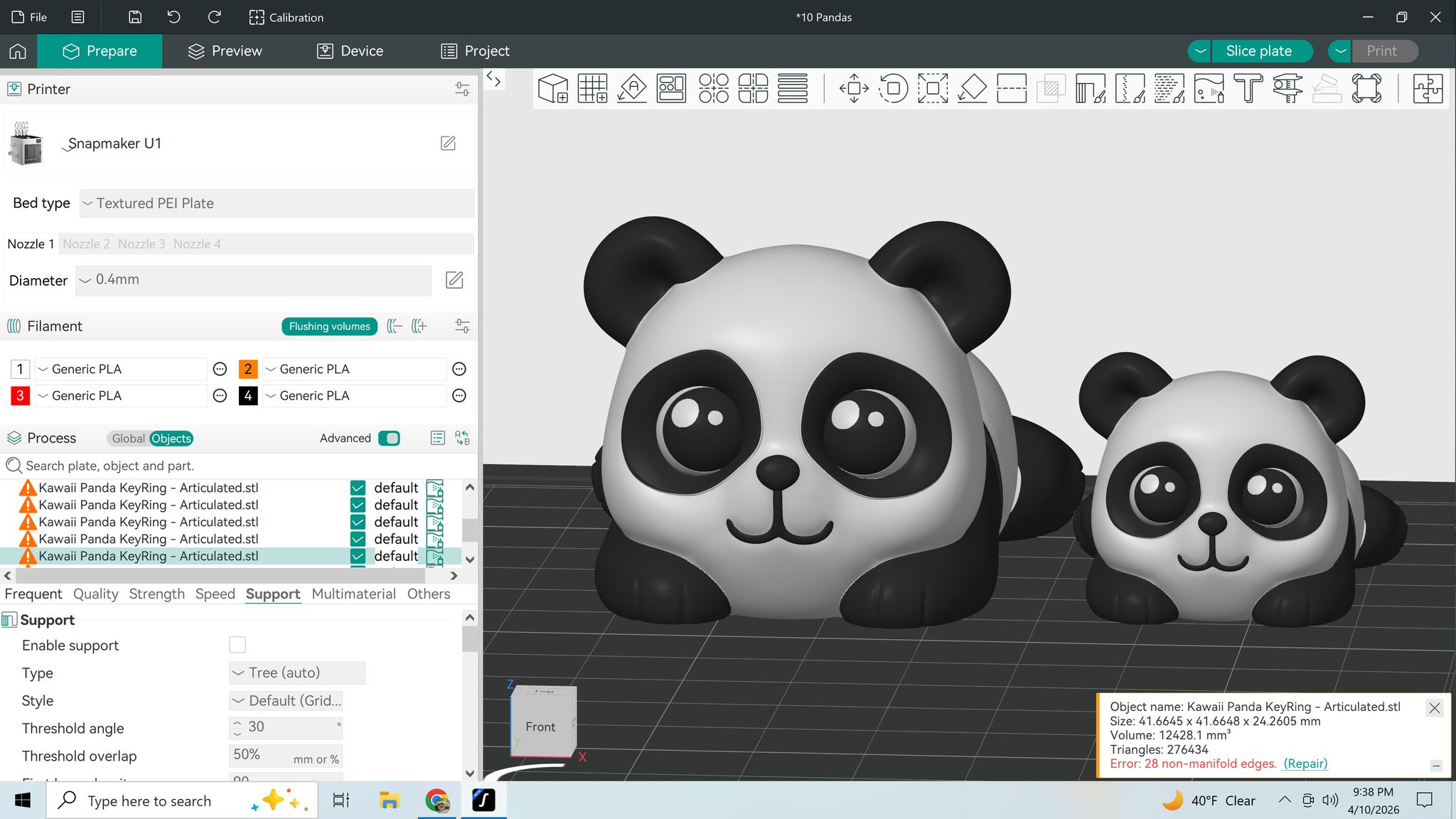Screen dimensions: 1456x819
Task: Select the Text emboss tool
Action: pos(1248,89)
